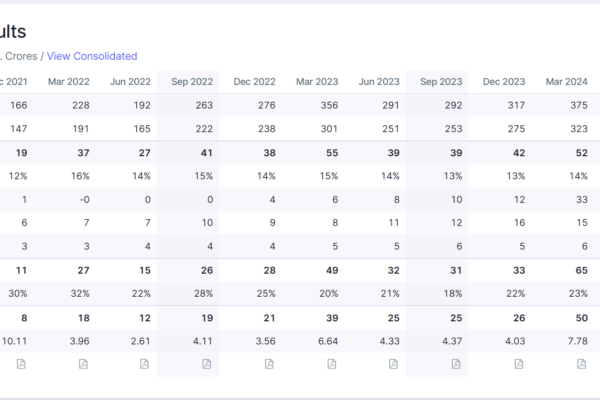Open the Mar 2024 quarterly PDF icon
600x400 pixels.
pyautogui.click(x=581, y=364)
